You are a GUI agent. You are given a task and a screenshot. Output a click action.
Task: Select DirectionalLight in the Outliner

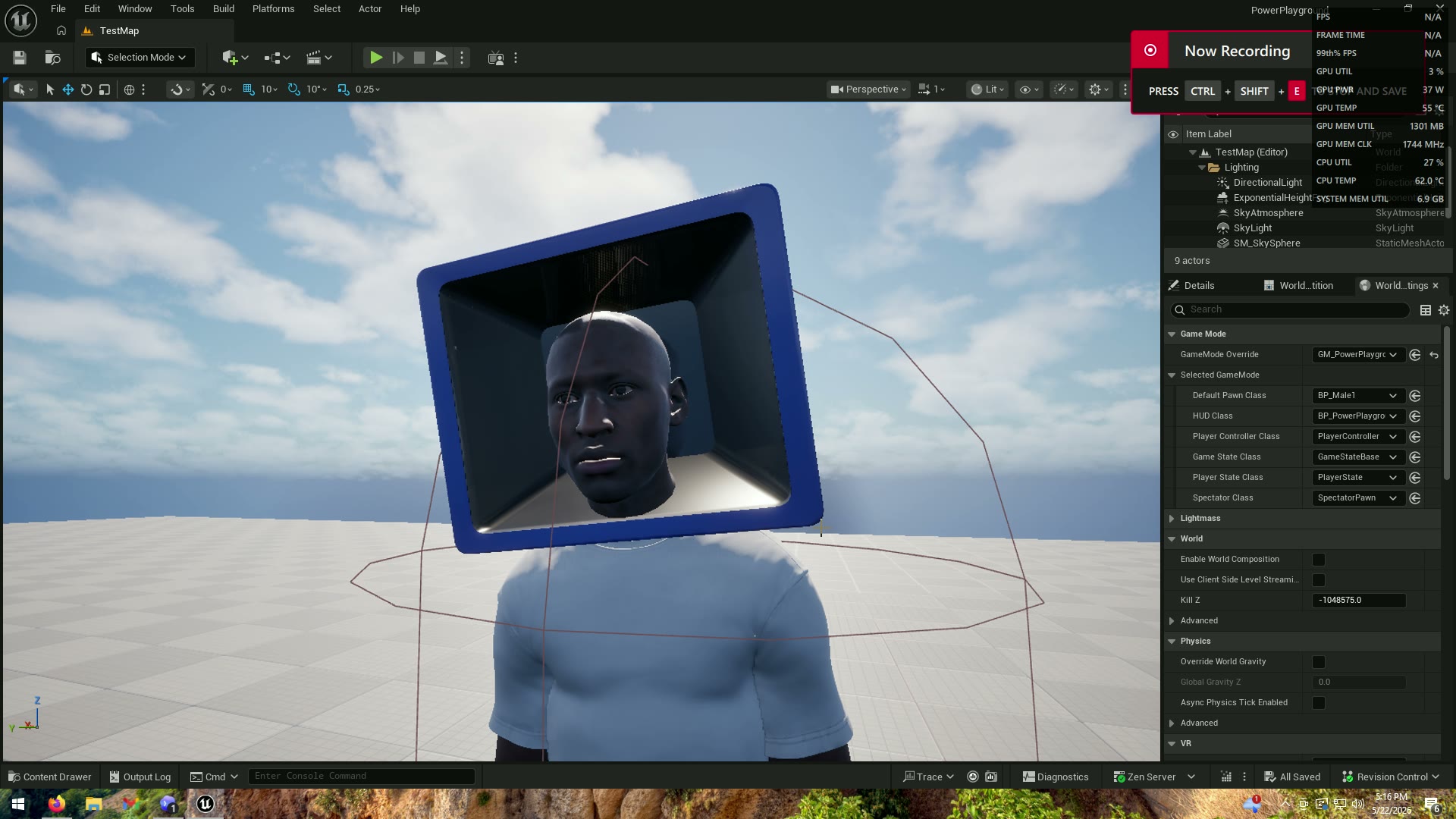[x=1267, y=183]
